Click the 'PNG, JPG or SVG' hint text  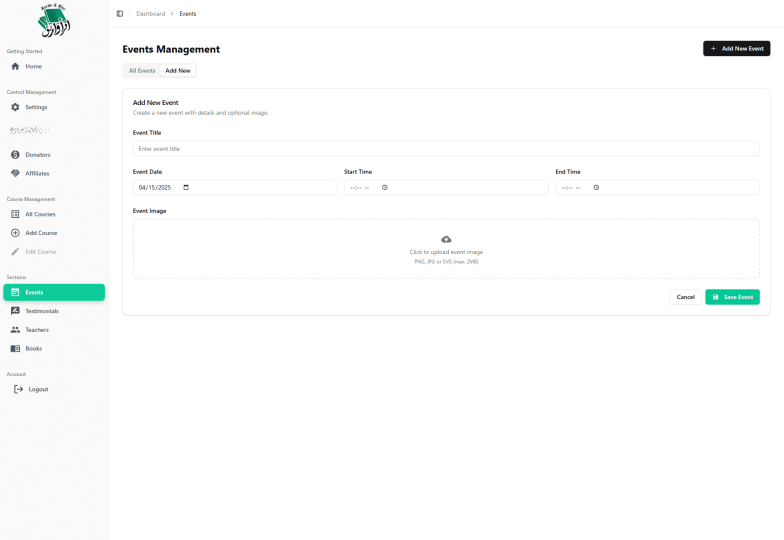pos(446,262)
